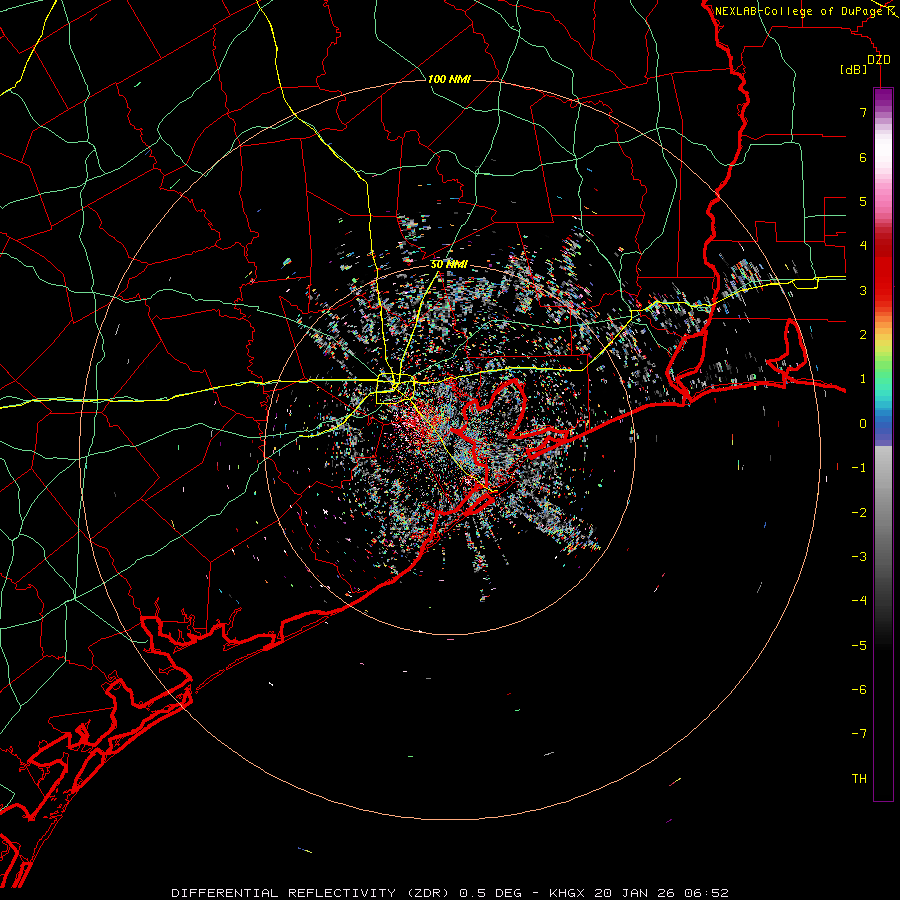Click the 5 value on the scale
This screenshot has width=900, height=900.
tap(863, 201)
